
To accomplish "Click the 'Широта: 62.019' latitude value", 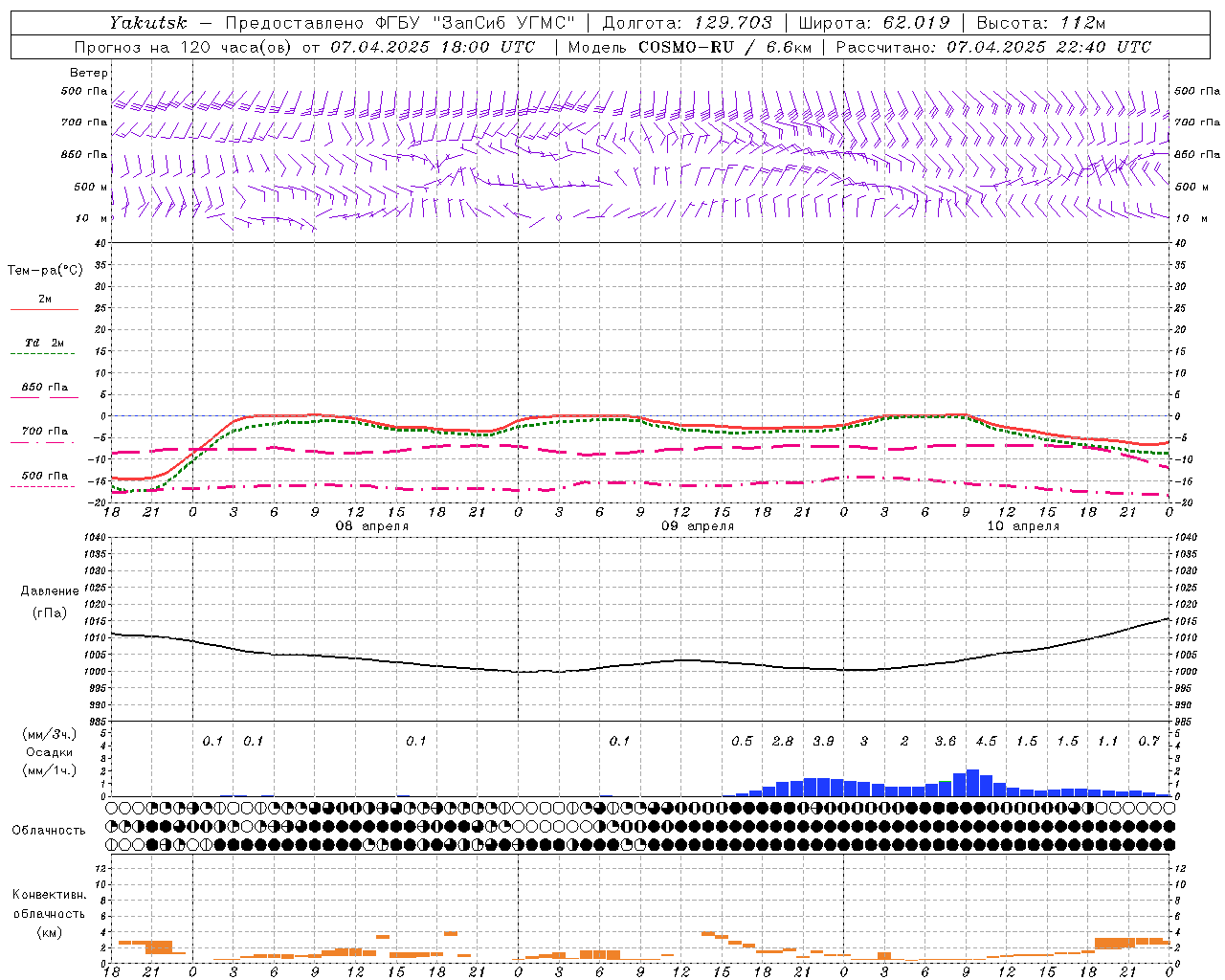I will 874,23.
